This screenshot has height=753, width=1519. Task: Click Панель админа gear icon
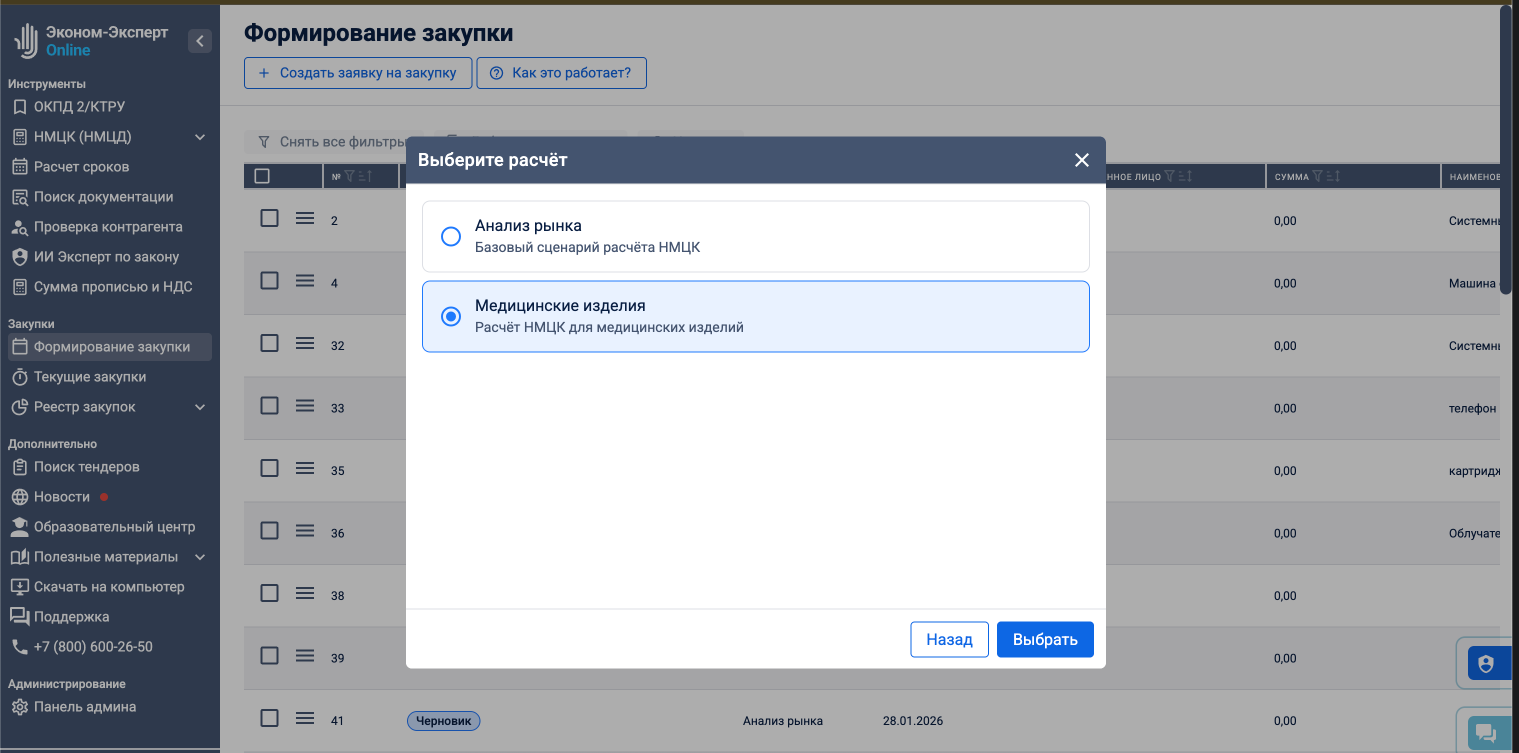click(x=20, y=707)
